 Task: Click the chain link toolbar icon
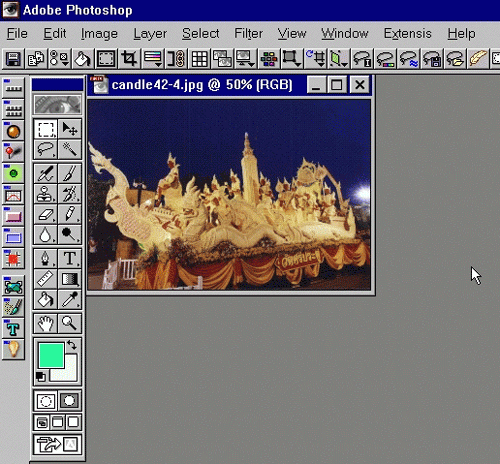(x=175, y=59)
